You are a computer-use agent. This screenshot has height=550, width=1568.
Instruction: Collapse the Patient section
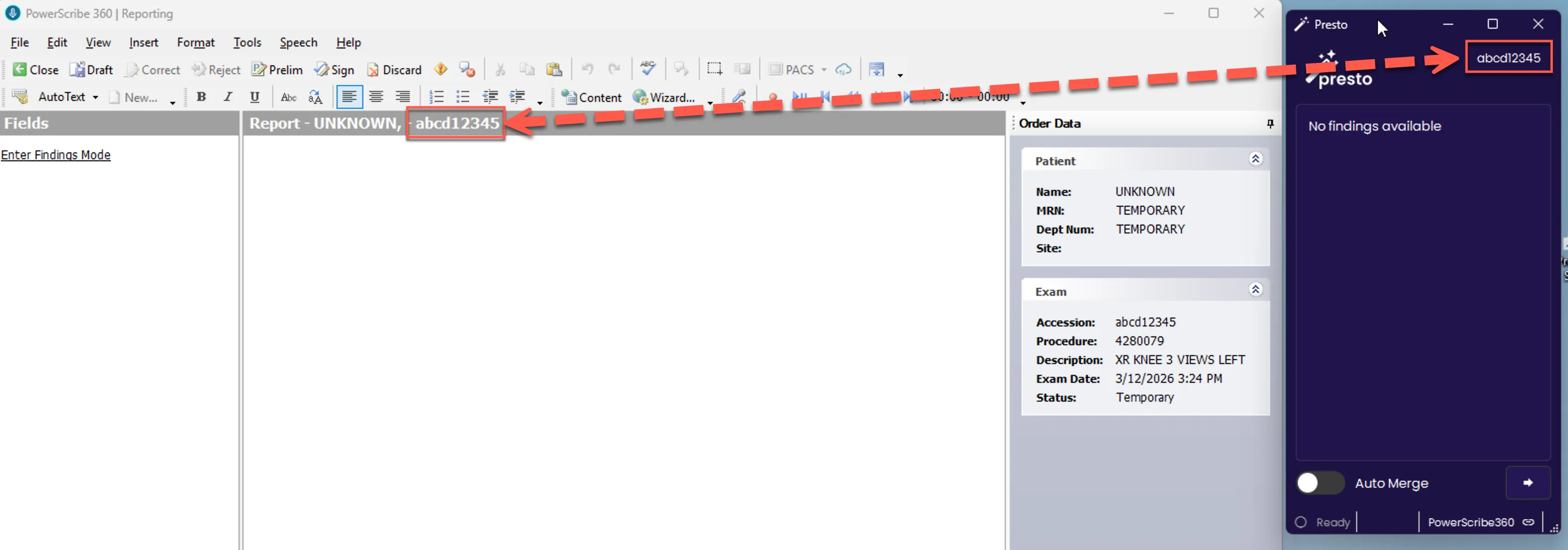[x=1256, y=159]
